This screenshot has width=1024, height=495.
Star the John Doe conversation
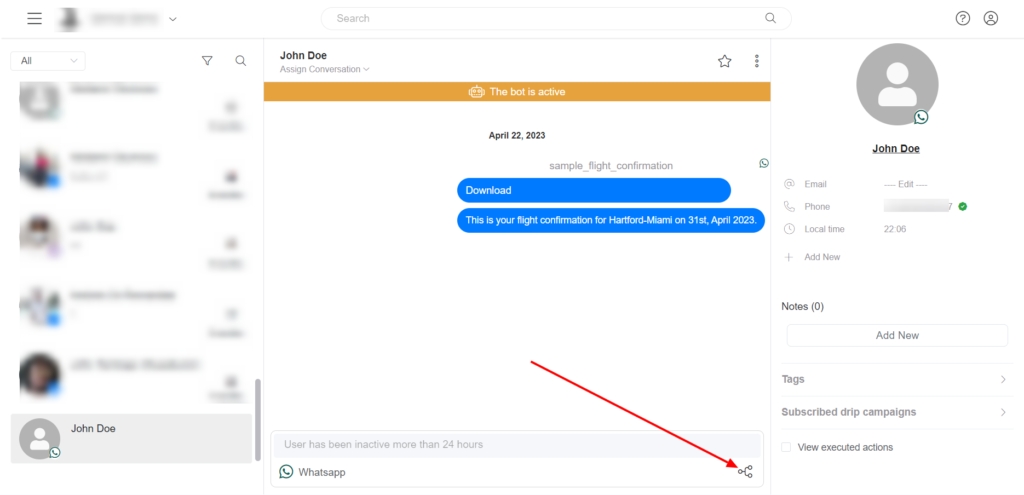725,61
